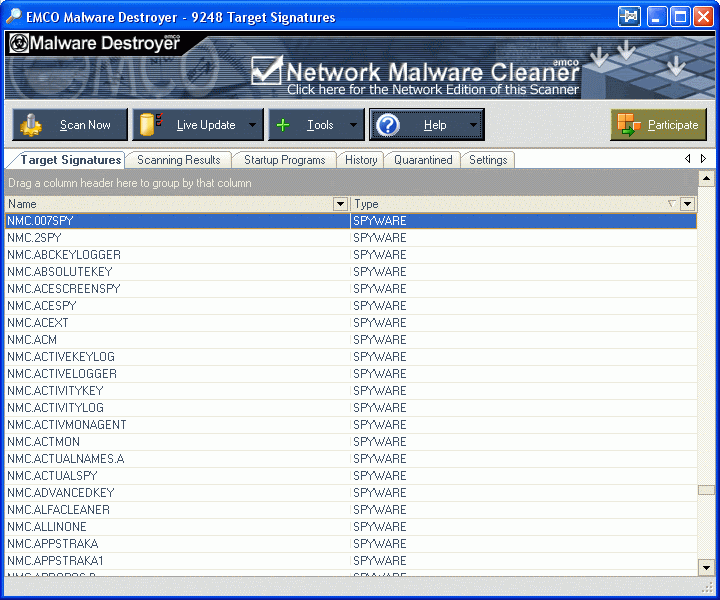Open the Tools dropdown arrow

coord(353,126)
